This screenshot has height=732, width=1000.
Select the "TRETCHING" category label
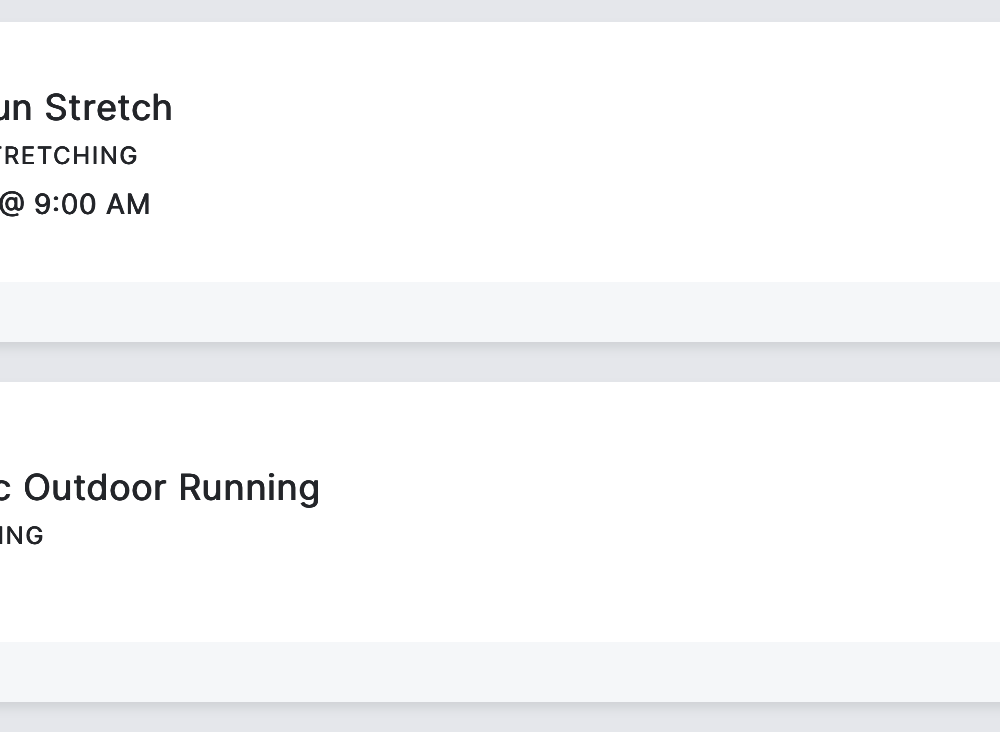pos(68,156)
